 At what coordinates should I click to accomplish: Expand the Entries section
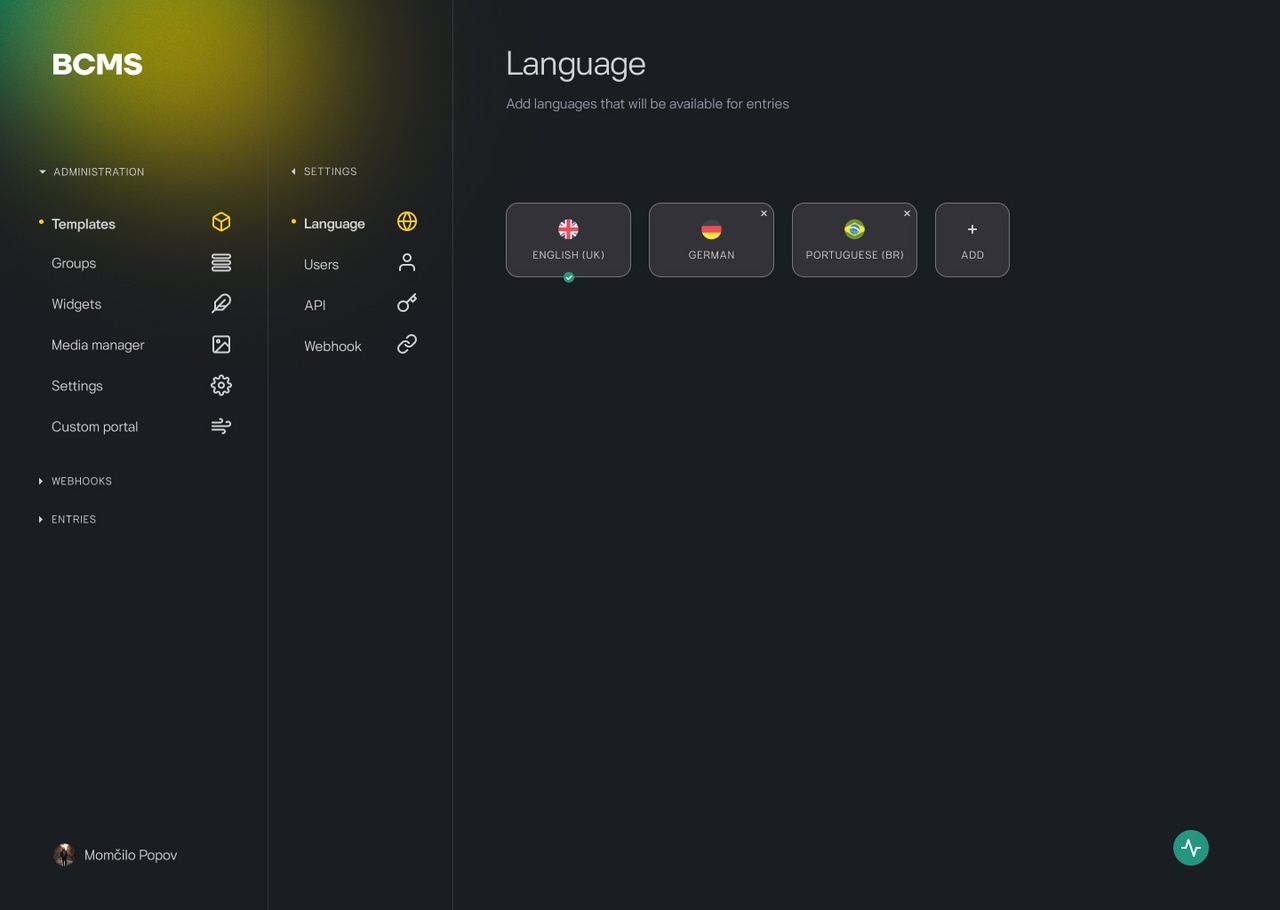(x=67, y=519)
